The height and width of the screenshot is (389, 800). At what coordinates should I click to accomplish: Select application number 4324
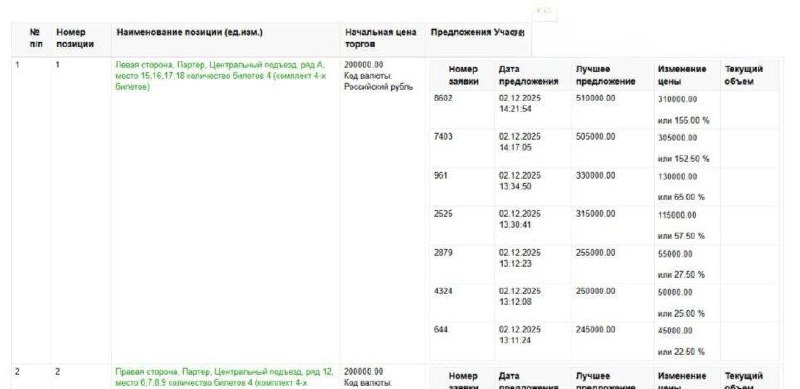(443, 291)
